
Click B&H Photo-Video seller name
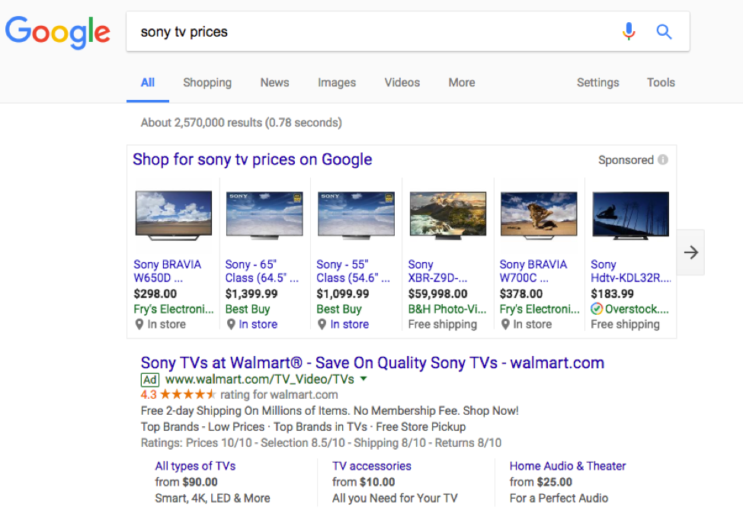tap(447, 309)
